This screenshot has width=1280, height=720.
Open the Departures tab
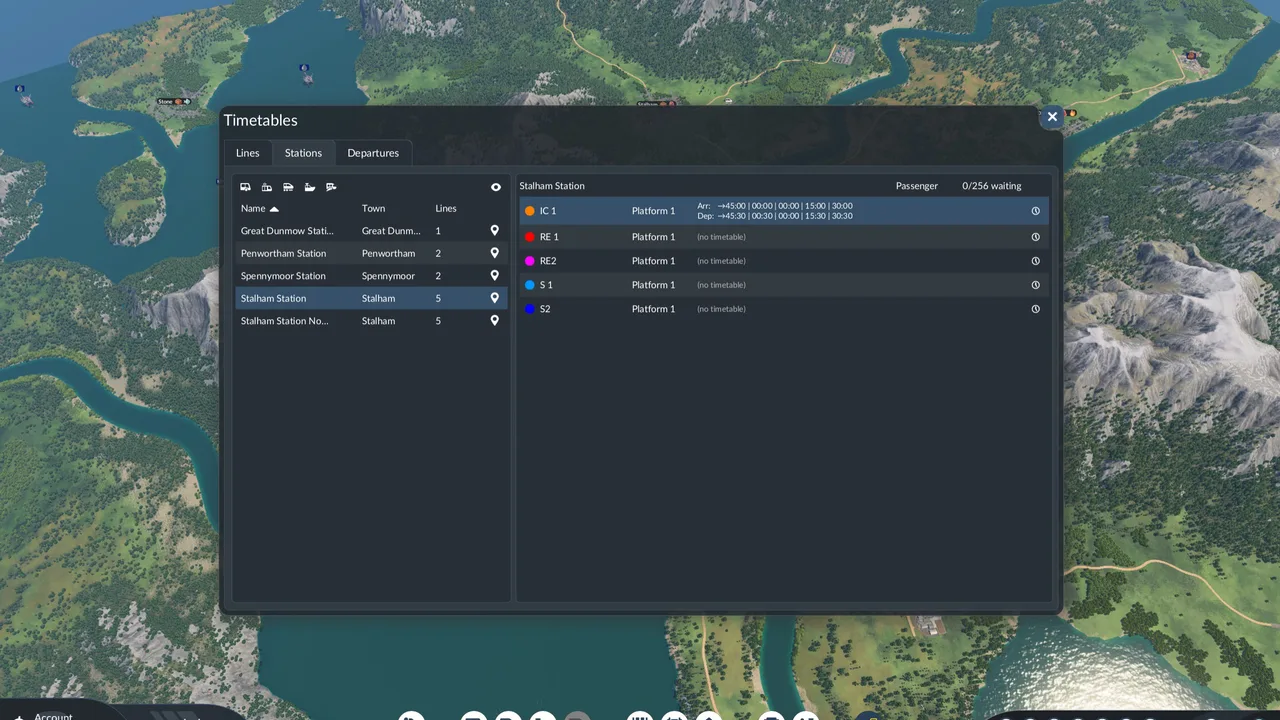[373, 153]
